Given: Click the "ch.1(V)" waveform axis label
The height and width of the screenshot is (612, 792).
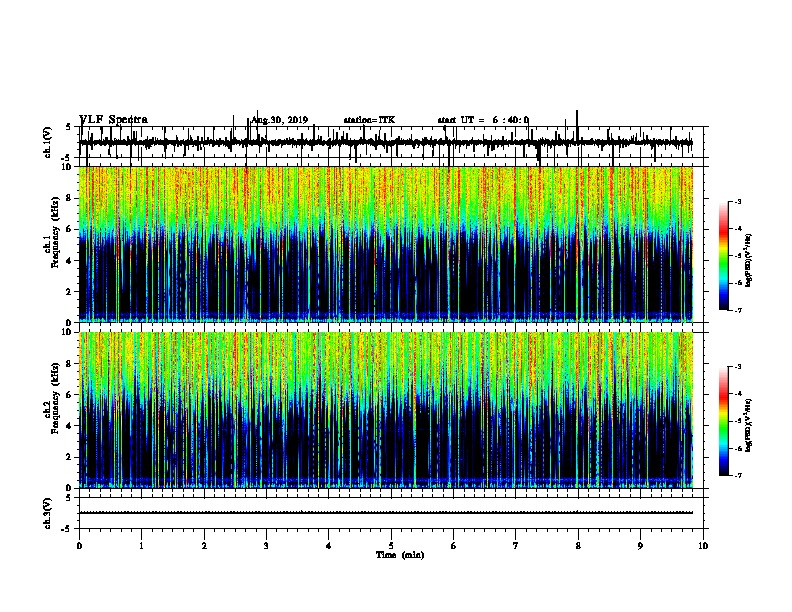Looking at the screenshot, I should point(47,142).
